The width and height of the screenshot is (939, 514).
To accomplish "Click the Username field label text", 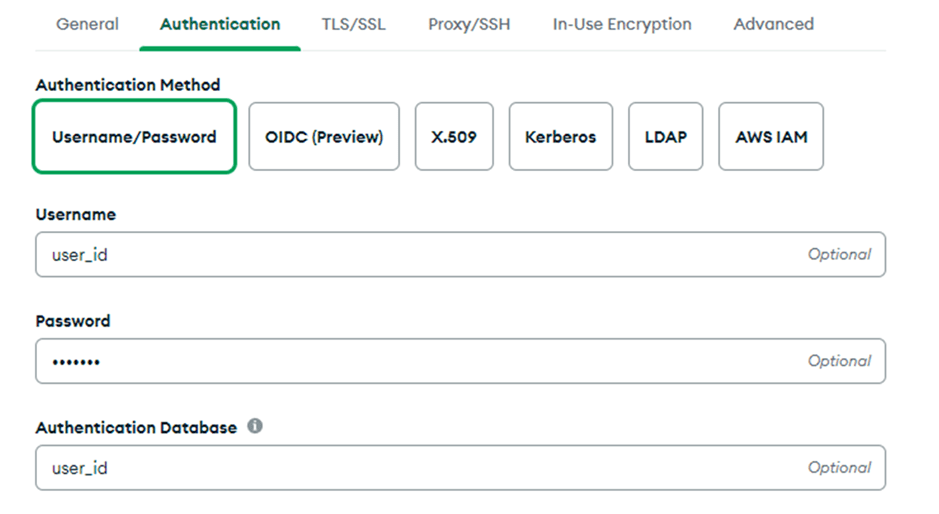I will (x=76, y=214).
